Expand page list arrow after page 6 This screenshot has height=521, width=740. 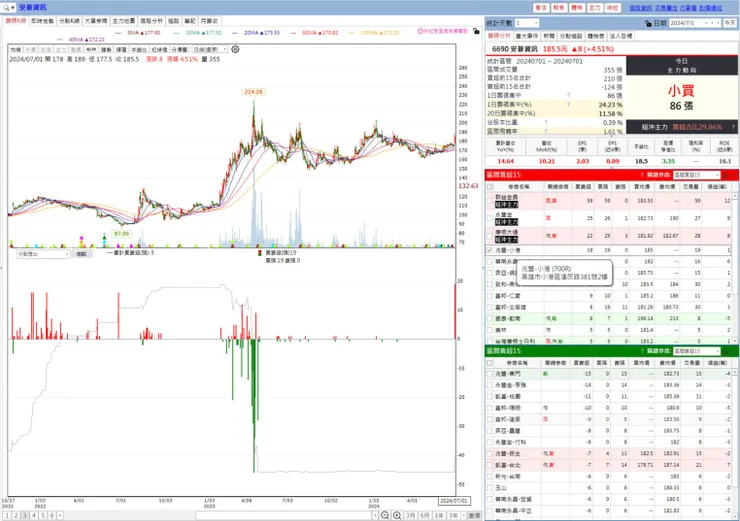60,515
